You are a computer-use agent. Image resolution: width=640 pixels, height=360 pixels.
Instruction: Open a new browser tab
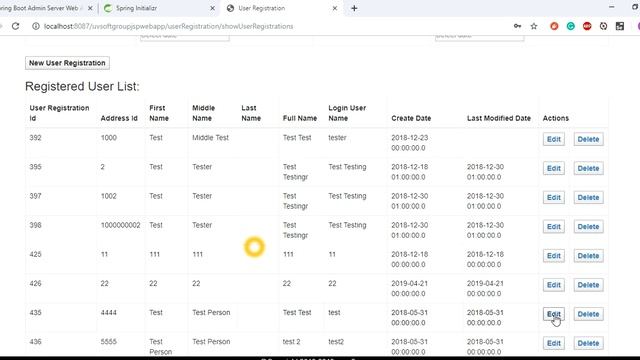(354, 8)
